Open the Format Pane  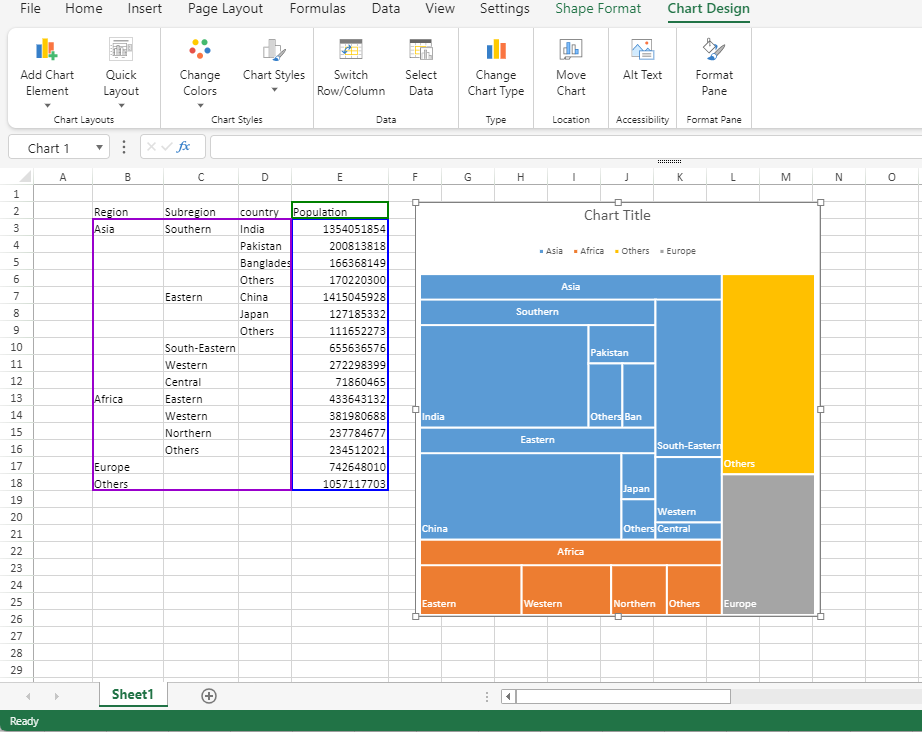(x=714, y=50)
